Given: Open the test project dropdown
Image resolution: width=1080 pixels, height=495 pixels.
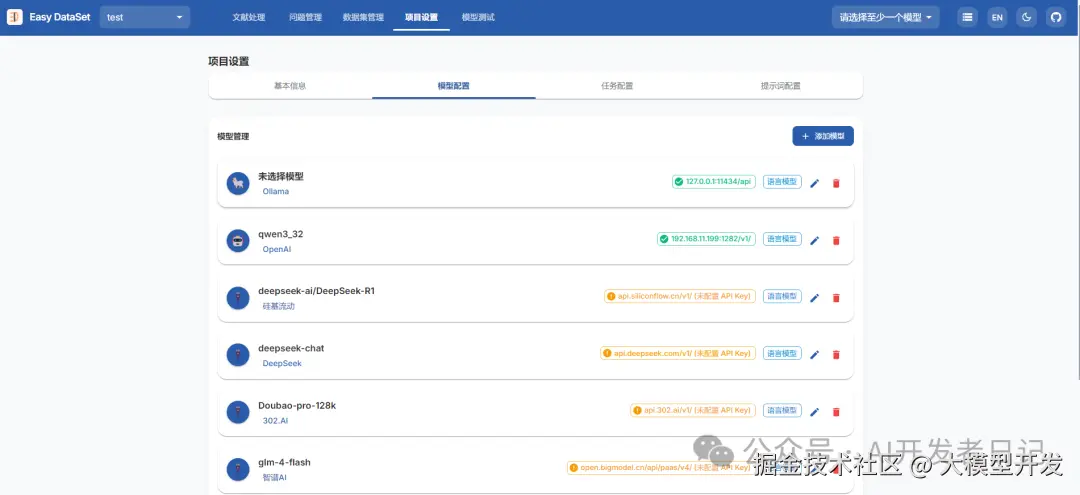Looking at the screenshot, I should pos(145,17).
